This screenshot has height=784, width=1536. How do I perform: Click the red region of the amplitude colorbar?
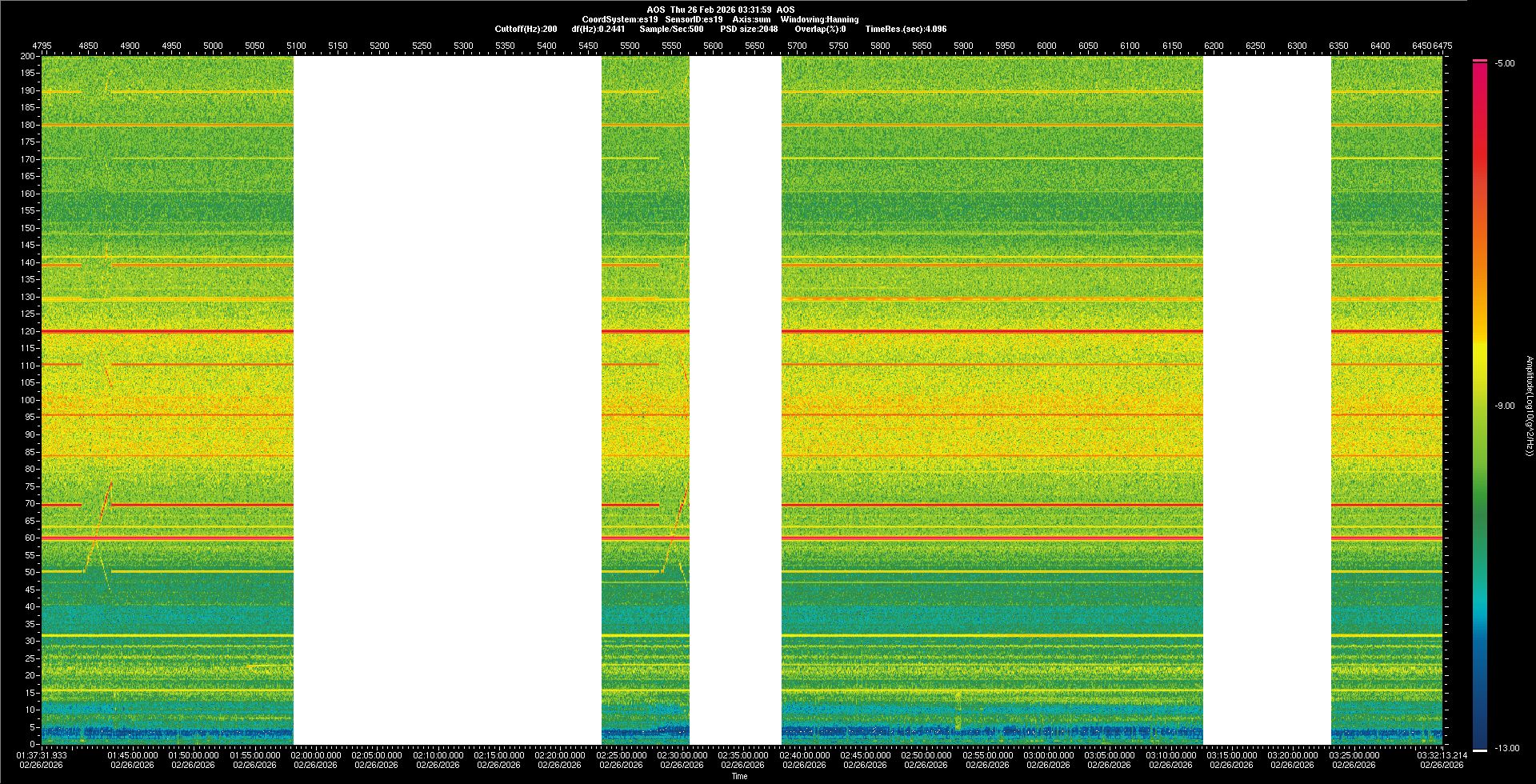pos(1480,160)
